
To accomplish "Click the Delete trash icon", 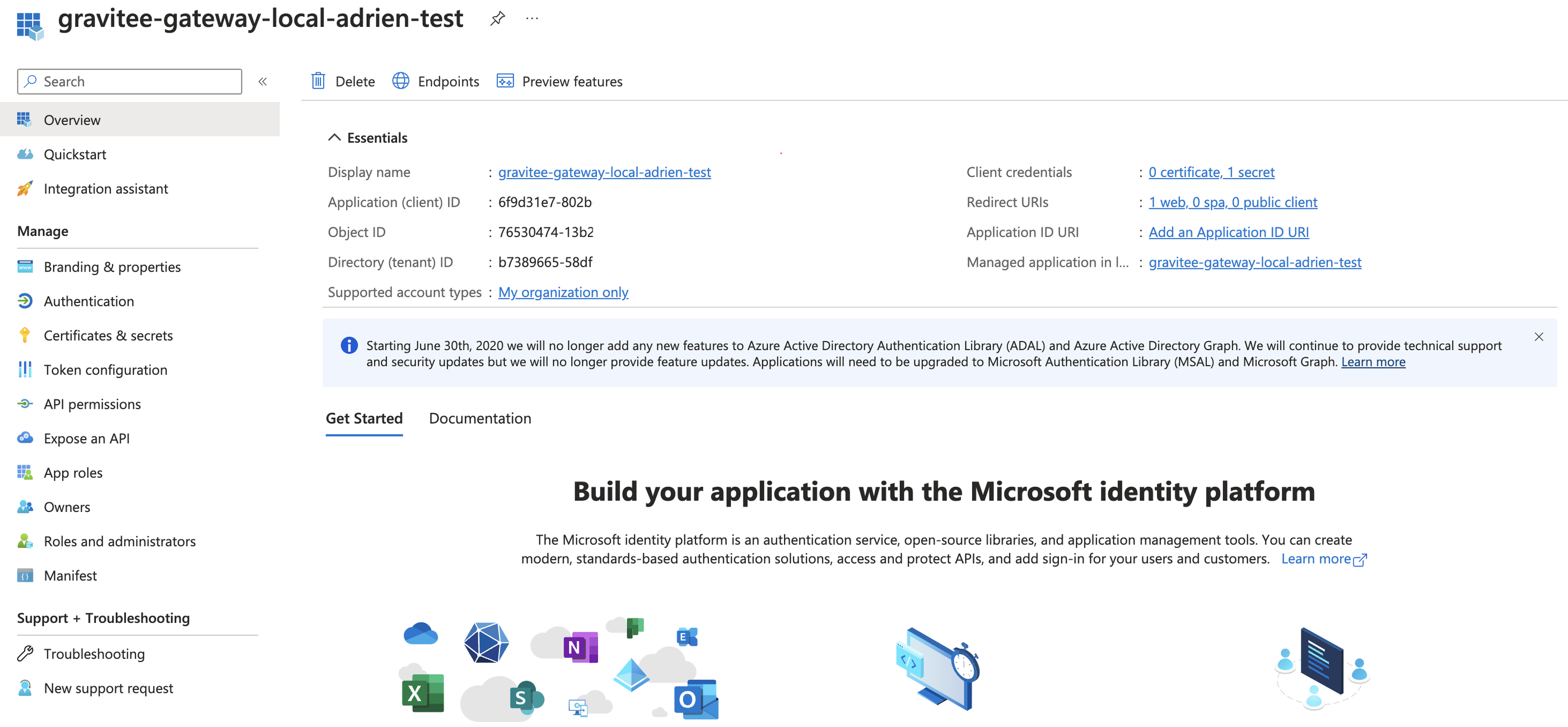I will pyautogui.click(x=318, y=81).
